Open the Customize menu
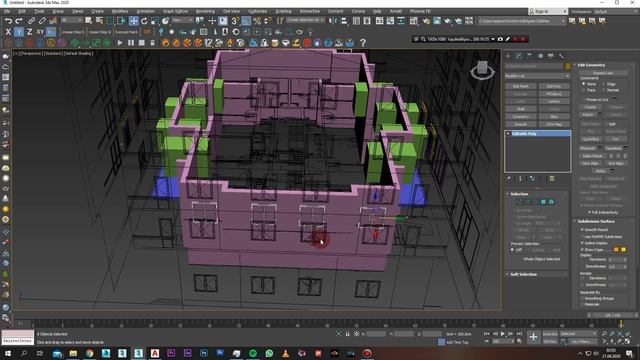This screenshot has width=640, height=360. pos(258,11)
